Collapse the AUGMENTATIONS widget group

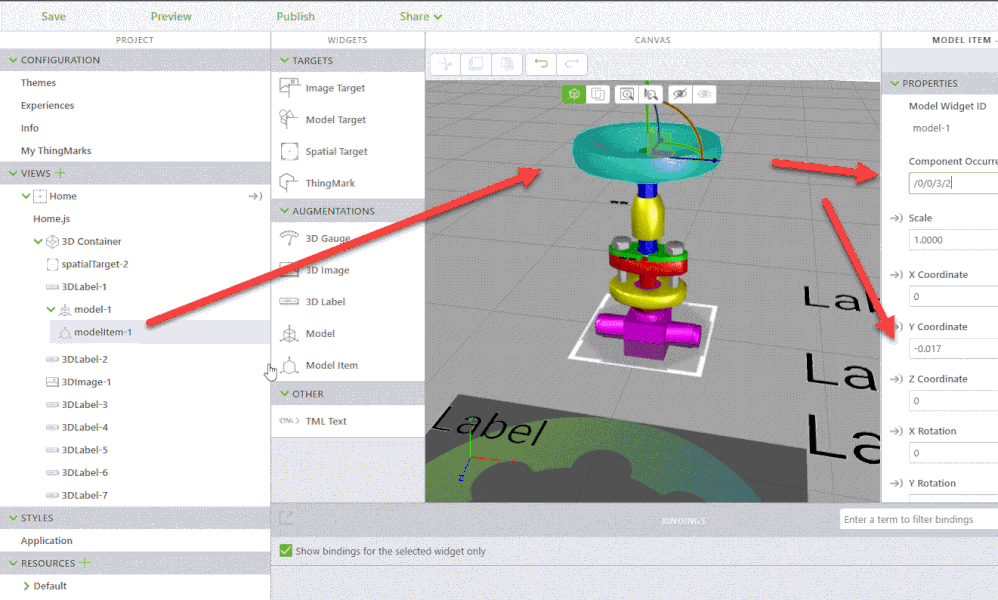click(x=285, y=211)
